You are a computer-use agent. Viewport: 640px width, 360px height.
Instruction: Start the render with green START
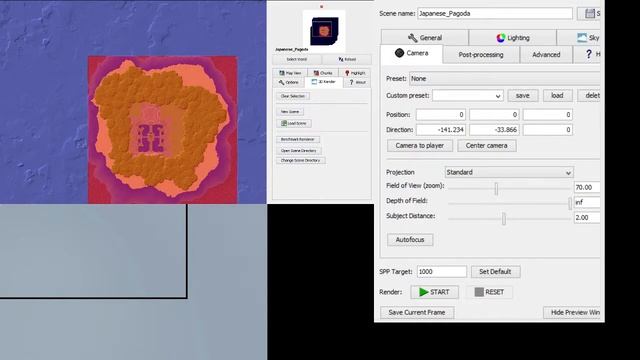point(434,292)
